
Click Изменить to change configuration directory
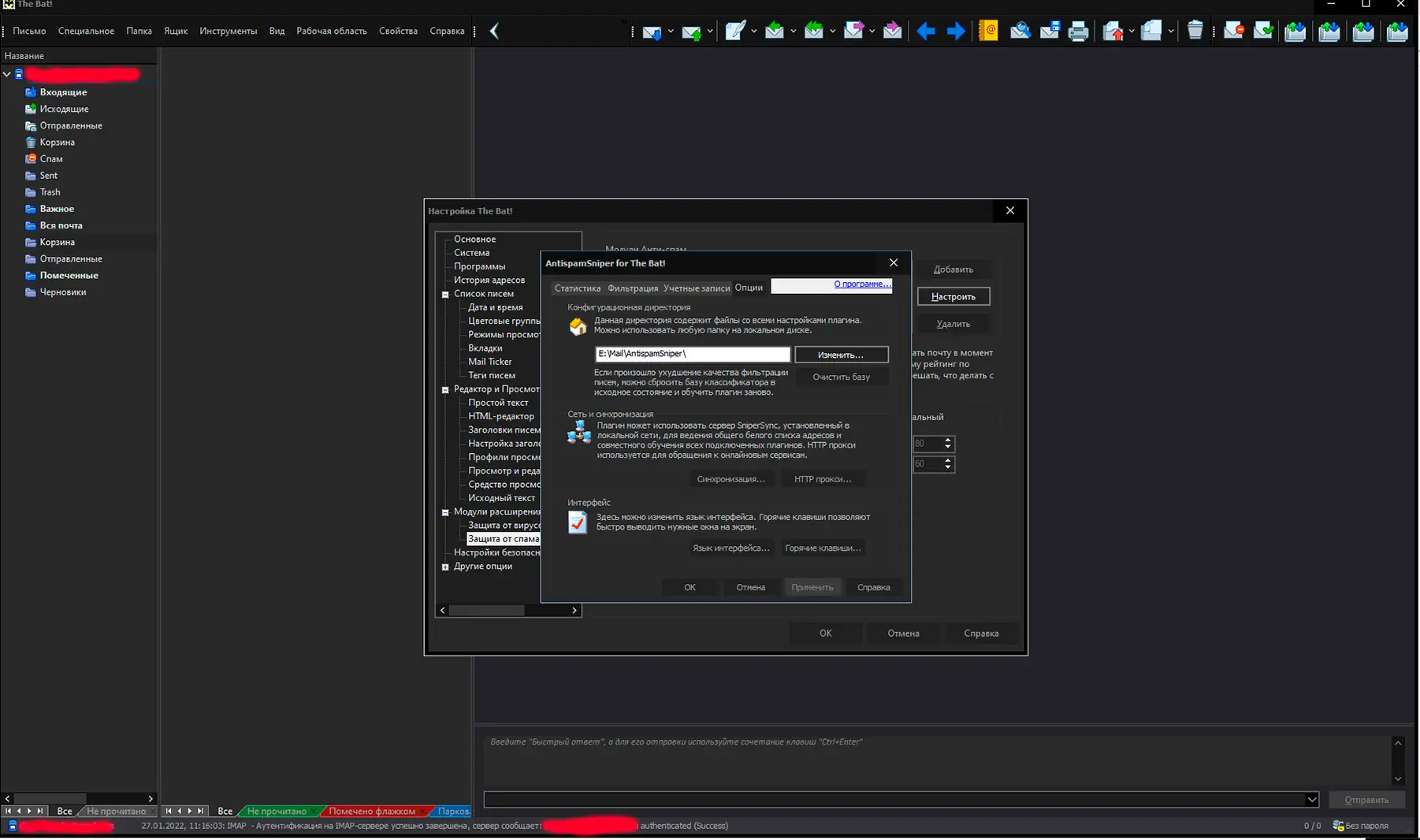[841, 355]
